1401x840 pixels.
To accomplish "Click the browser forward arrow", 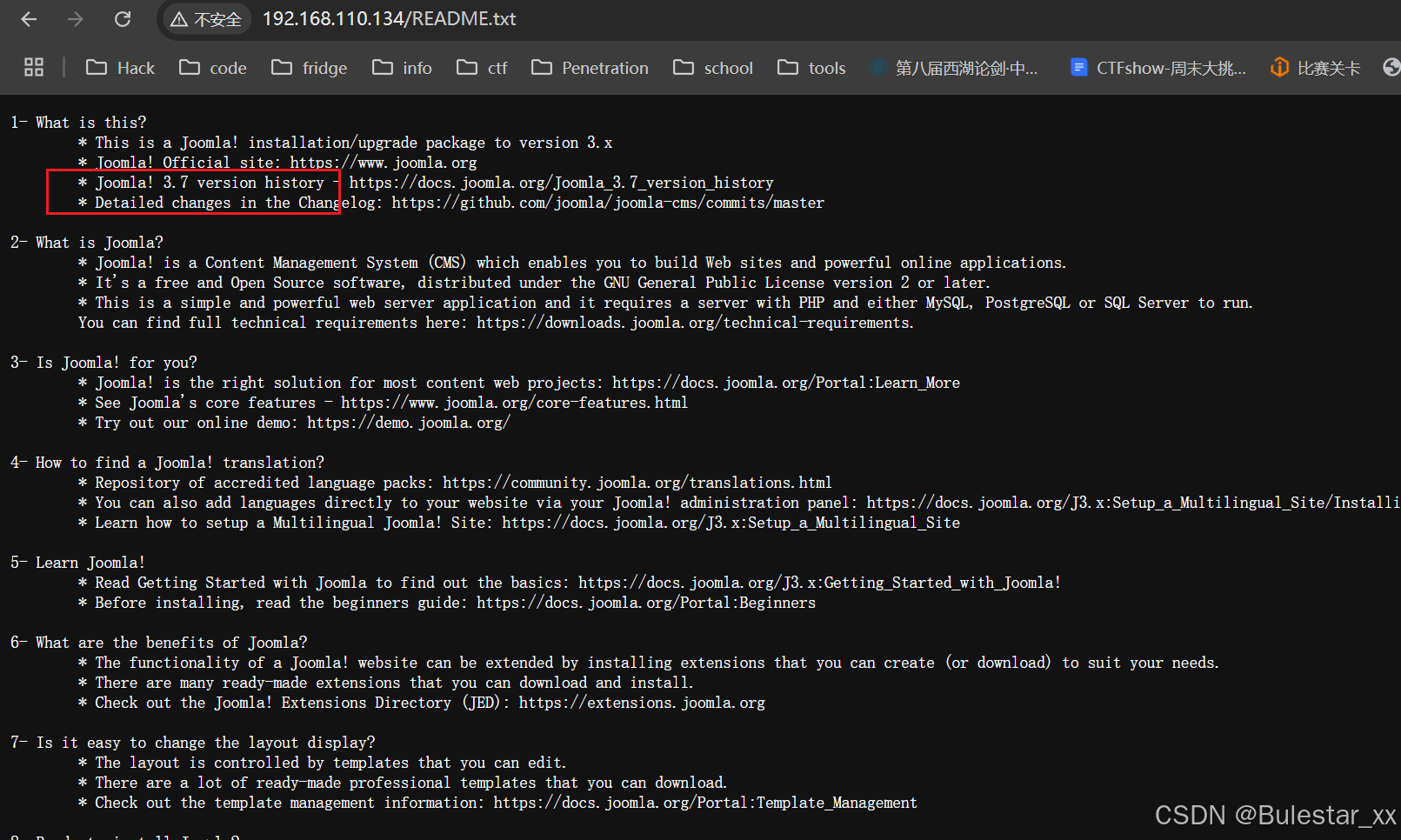I will tap(76, 19).
